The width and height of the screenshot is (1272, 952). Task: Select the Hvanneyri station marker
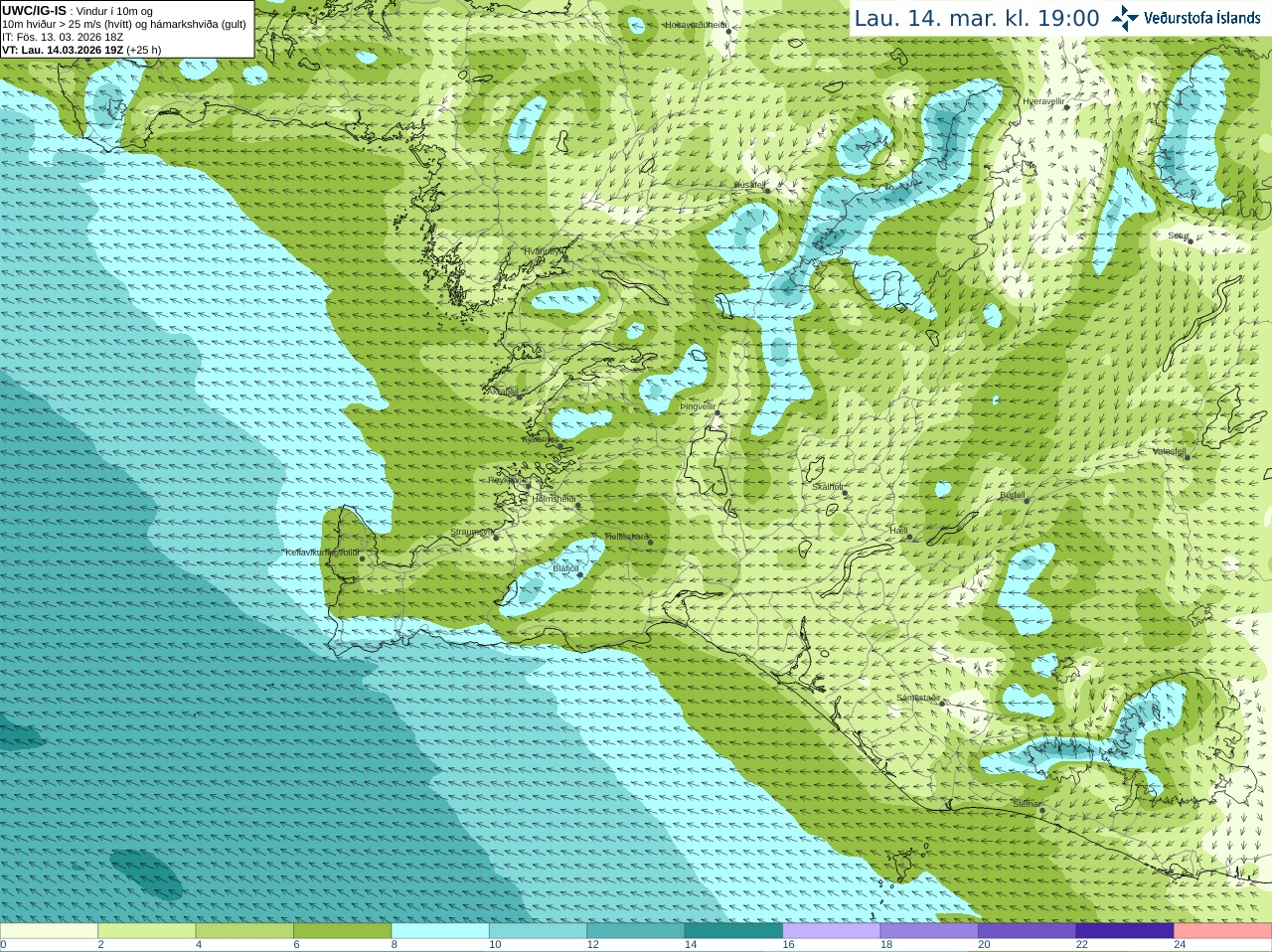(565, 257)
